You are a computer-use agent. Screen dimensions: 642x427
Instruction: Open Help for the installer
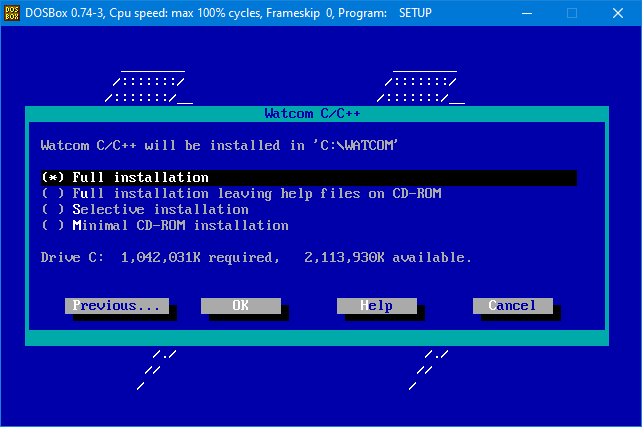[377, 305]
